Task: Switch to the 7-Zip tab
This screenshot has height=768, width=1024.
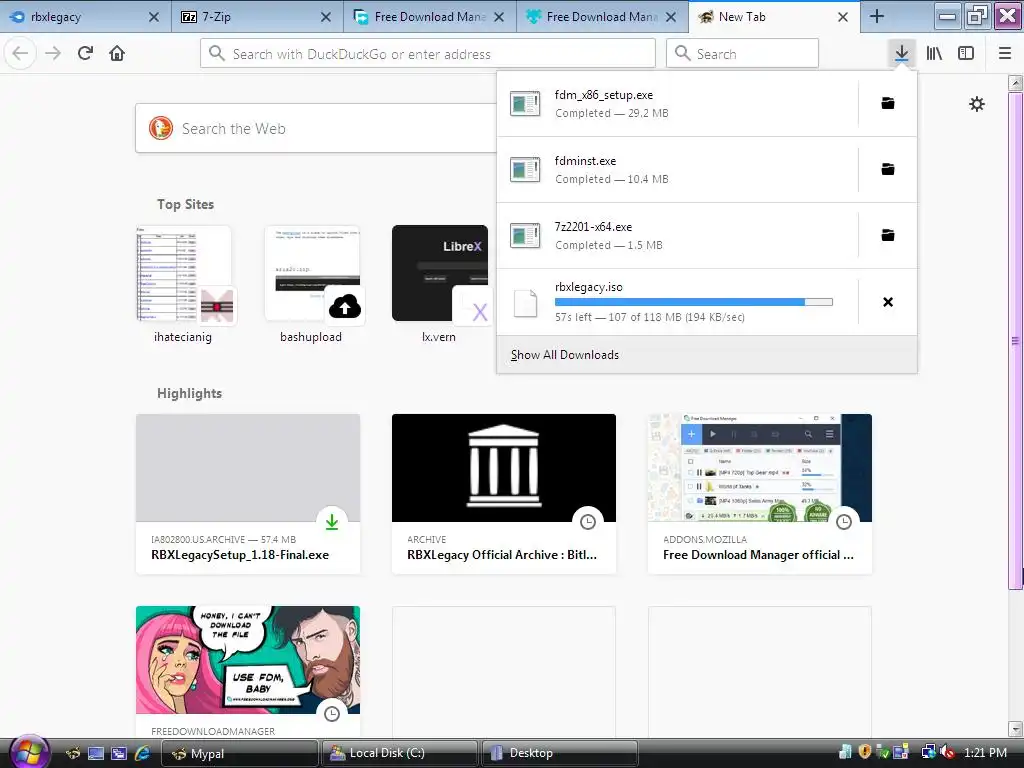Action: (257, 16)
